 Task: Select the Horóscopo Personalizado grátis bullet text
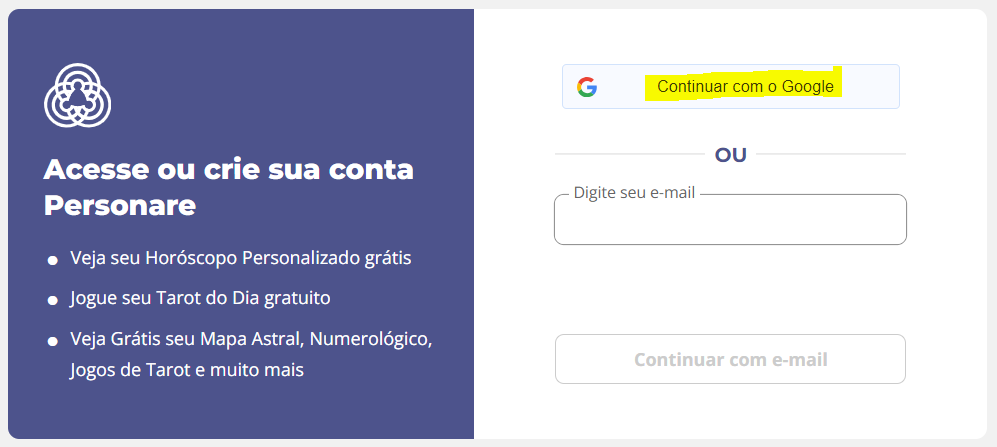[241, 259]
